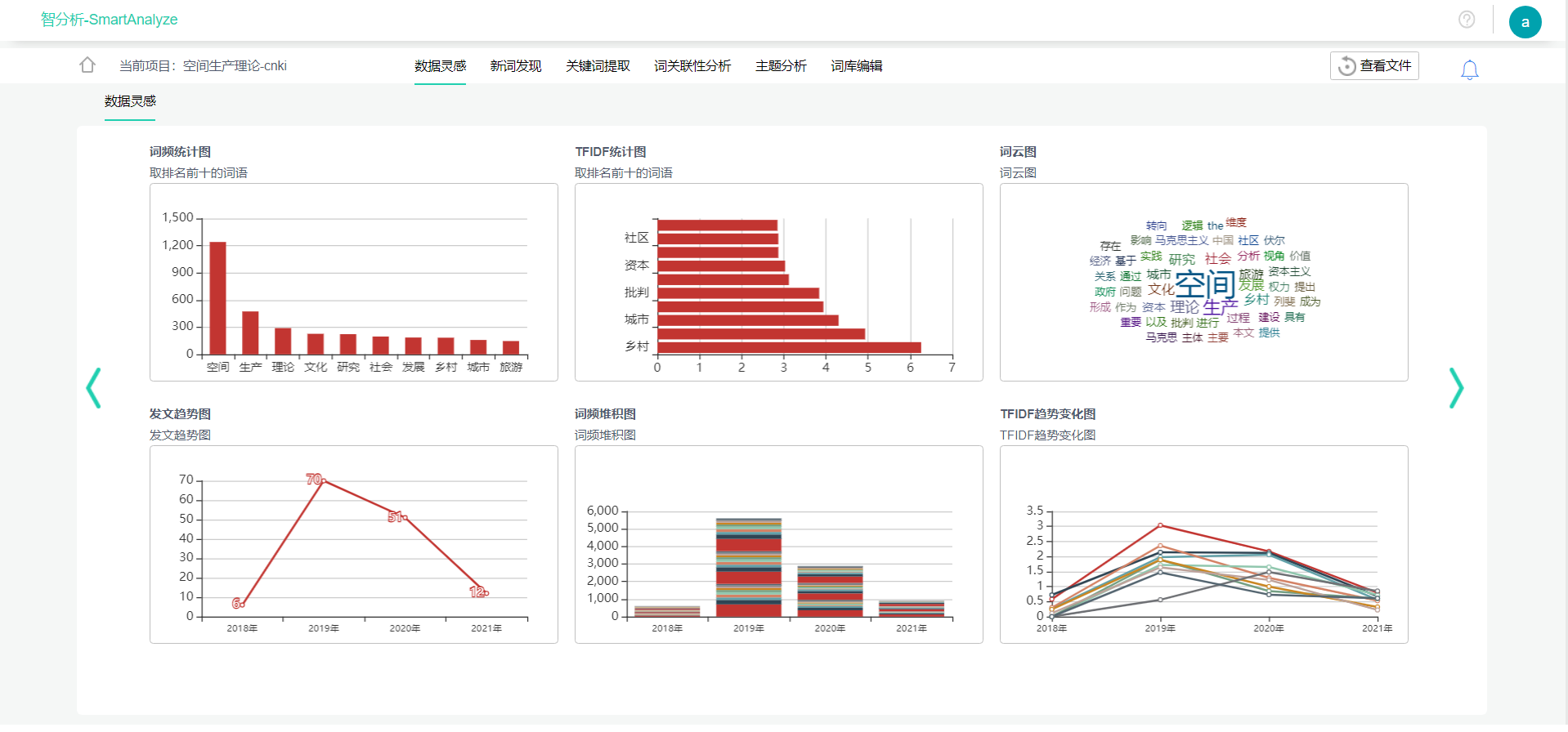1568x732 pixels.
Task: Switch to 数据灵感 top navigation tab
Action: click(x=440, y=66)
